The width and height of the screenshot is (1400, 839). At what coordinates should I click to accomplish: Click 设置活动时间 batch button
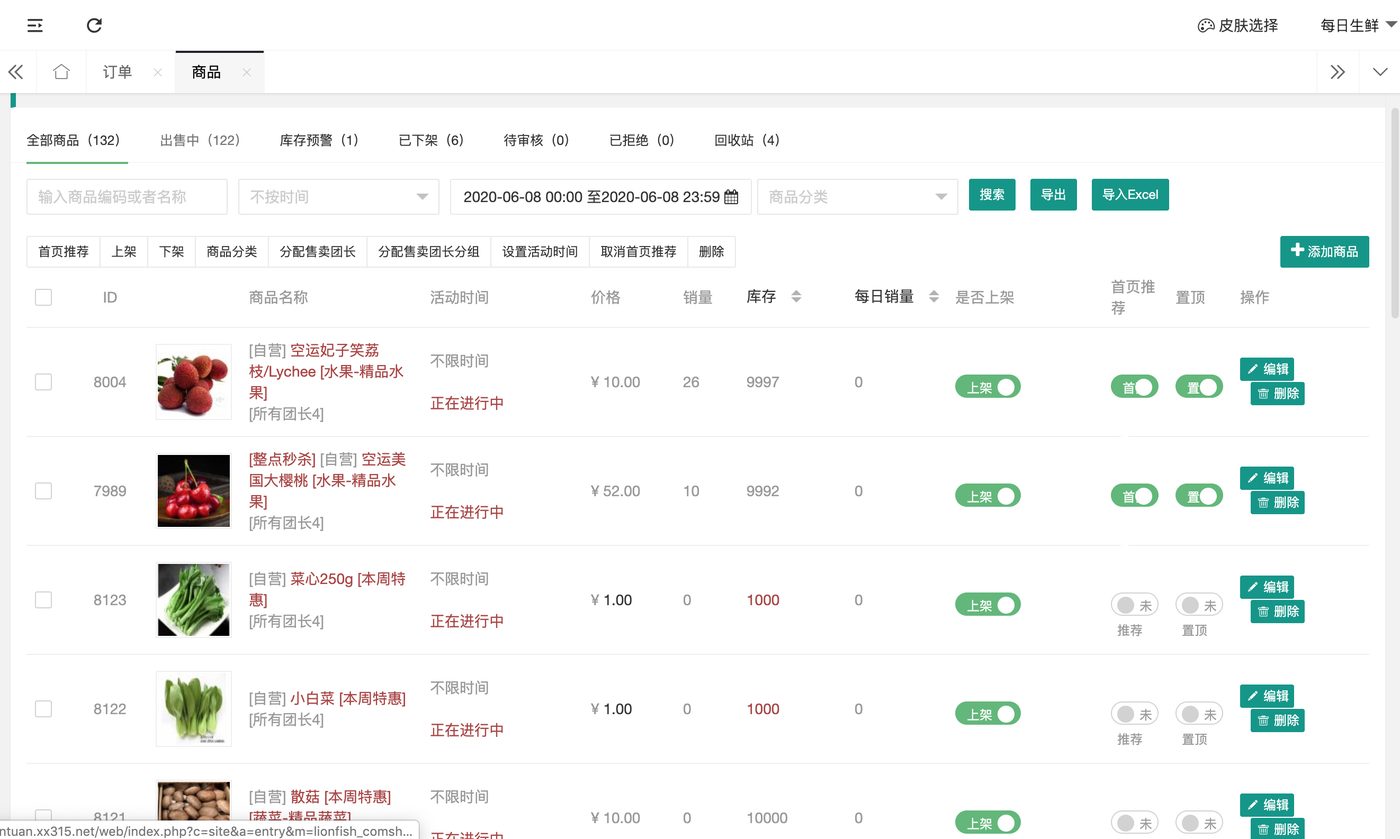point(540,252)
